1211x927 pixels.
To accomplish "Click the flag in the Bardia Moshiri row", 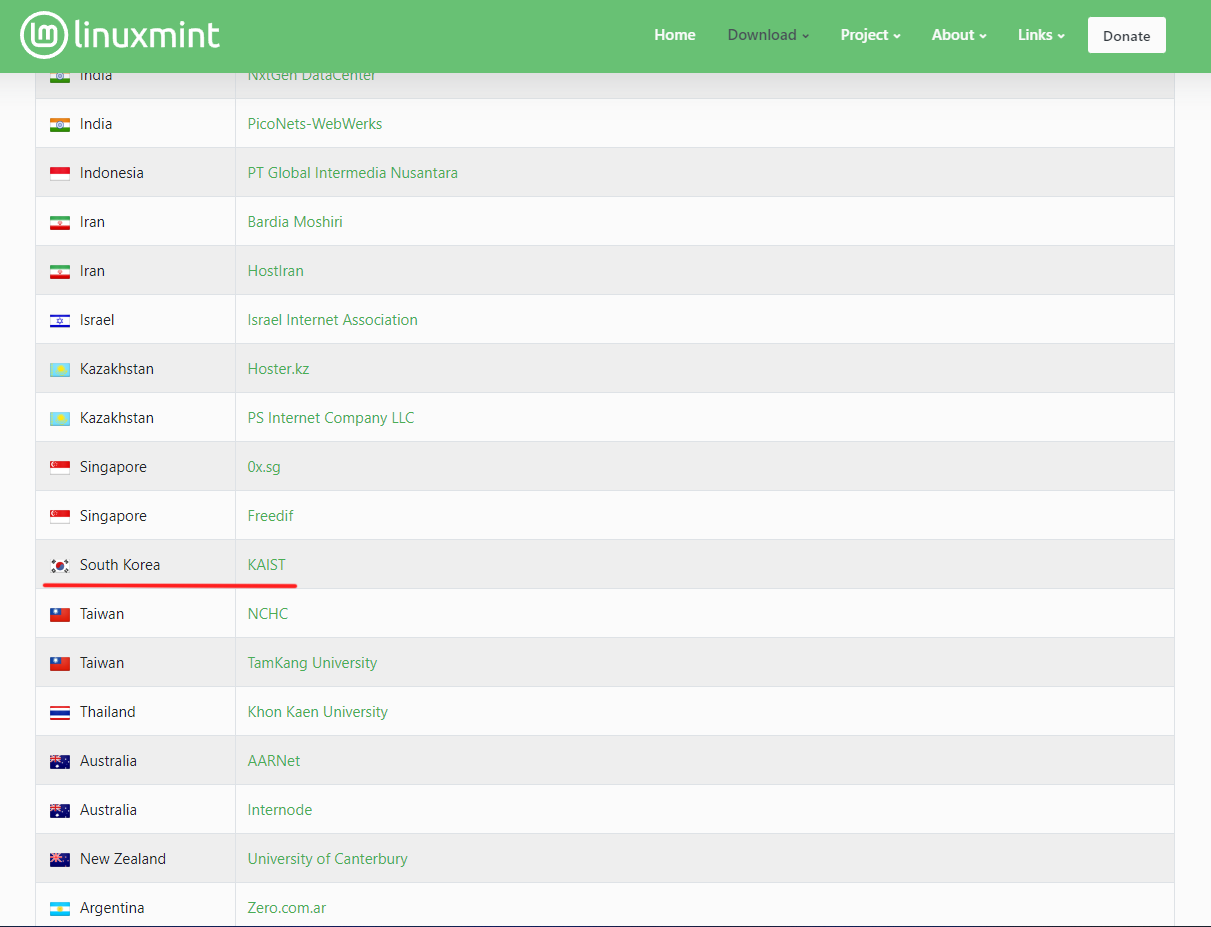I will pos(60,223).
